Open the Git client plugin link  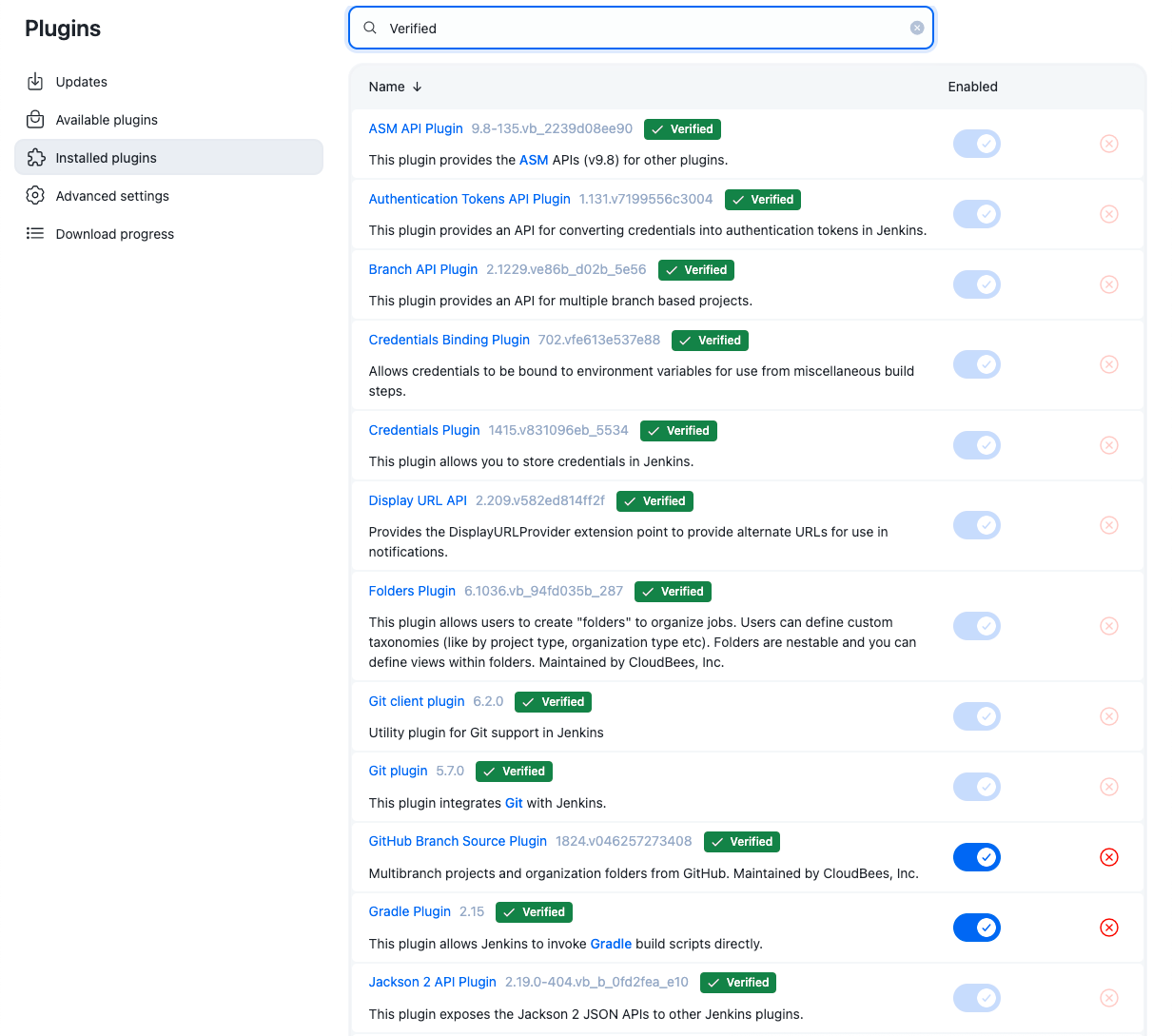[417, 701]
